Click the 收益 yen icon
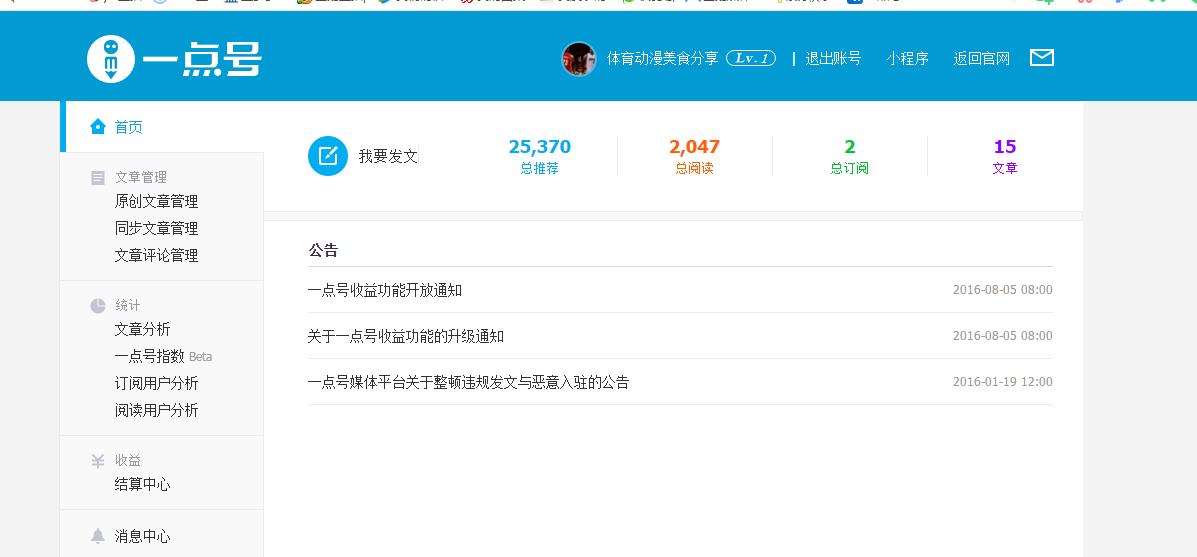The width and height of the screenshot is (1197, 557). click(98, 461)
